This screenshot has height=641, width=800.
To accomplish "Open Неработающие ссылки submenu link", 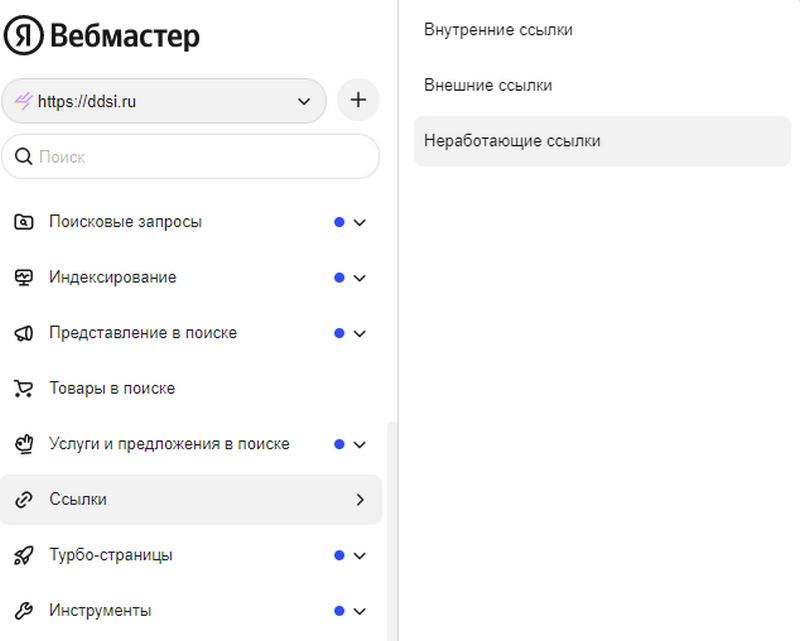I will (602, 141).
